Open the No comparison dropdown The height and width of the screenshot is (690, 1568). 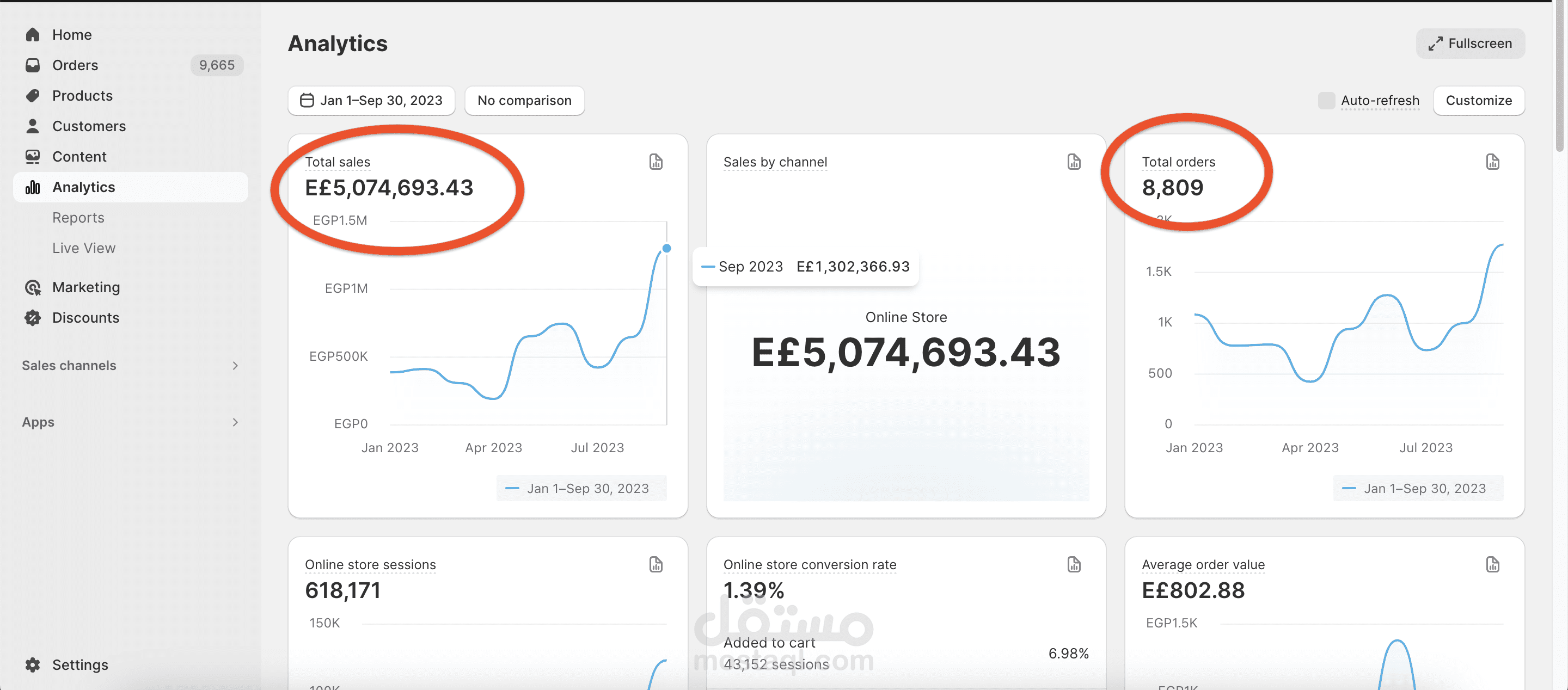tap(524, 100)
